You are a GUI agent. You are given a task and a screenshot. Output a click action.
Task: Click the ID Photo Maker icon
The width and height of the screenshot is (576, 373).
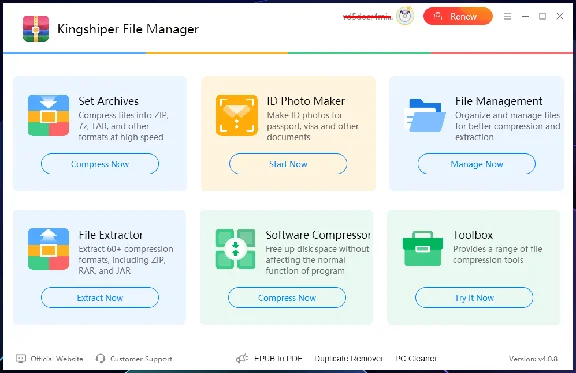click(237, 115)
